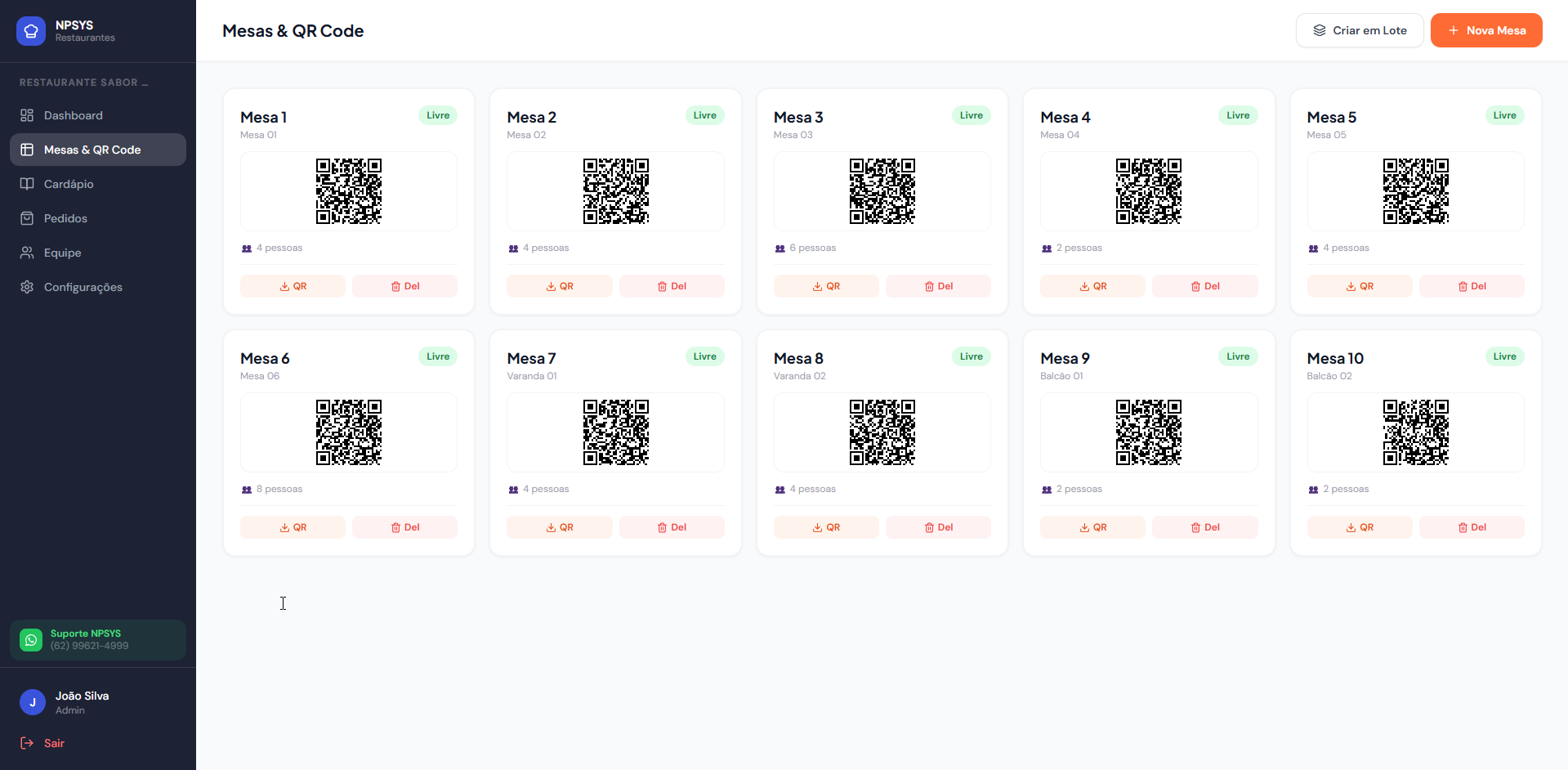
Task: Click the "6 pessoas" capacity text
Action: point(813,248)
